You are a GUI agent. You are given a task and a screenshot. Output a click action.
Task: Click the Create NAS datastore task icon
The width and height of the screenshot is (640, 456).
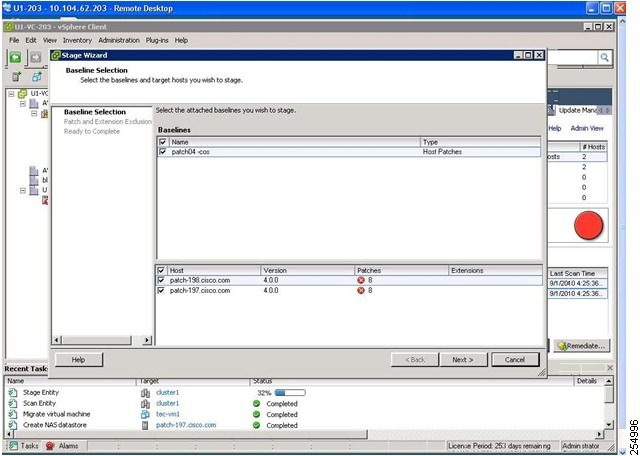13,425
